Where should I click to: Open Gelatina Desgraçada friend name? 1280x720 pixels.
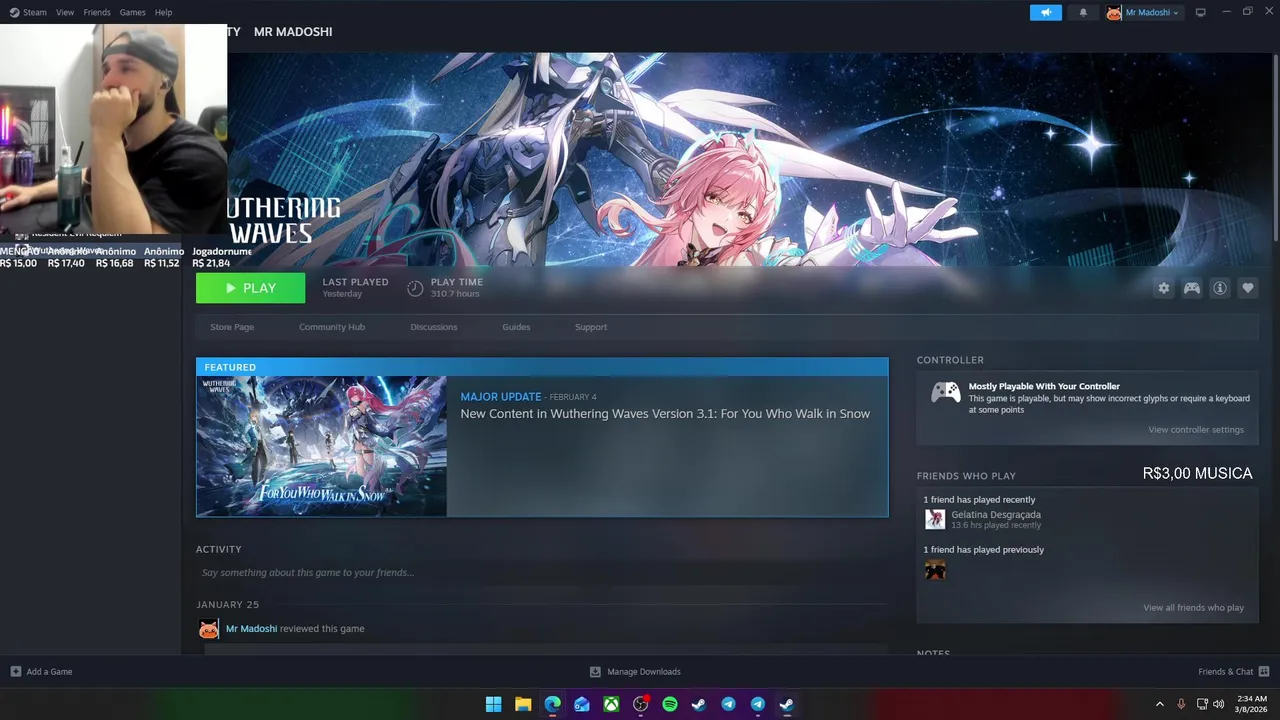tap(996, 515)
